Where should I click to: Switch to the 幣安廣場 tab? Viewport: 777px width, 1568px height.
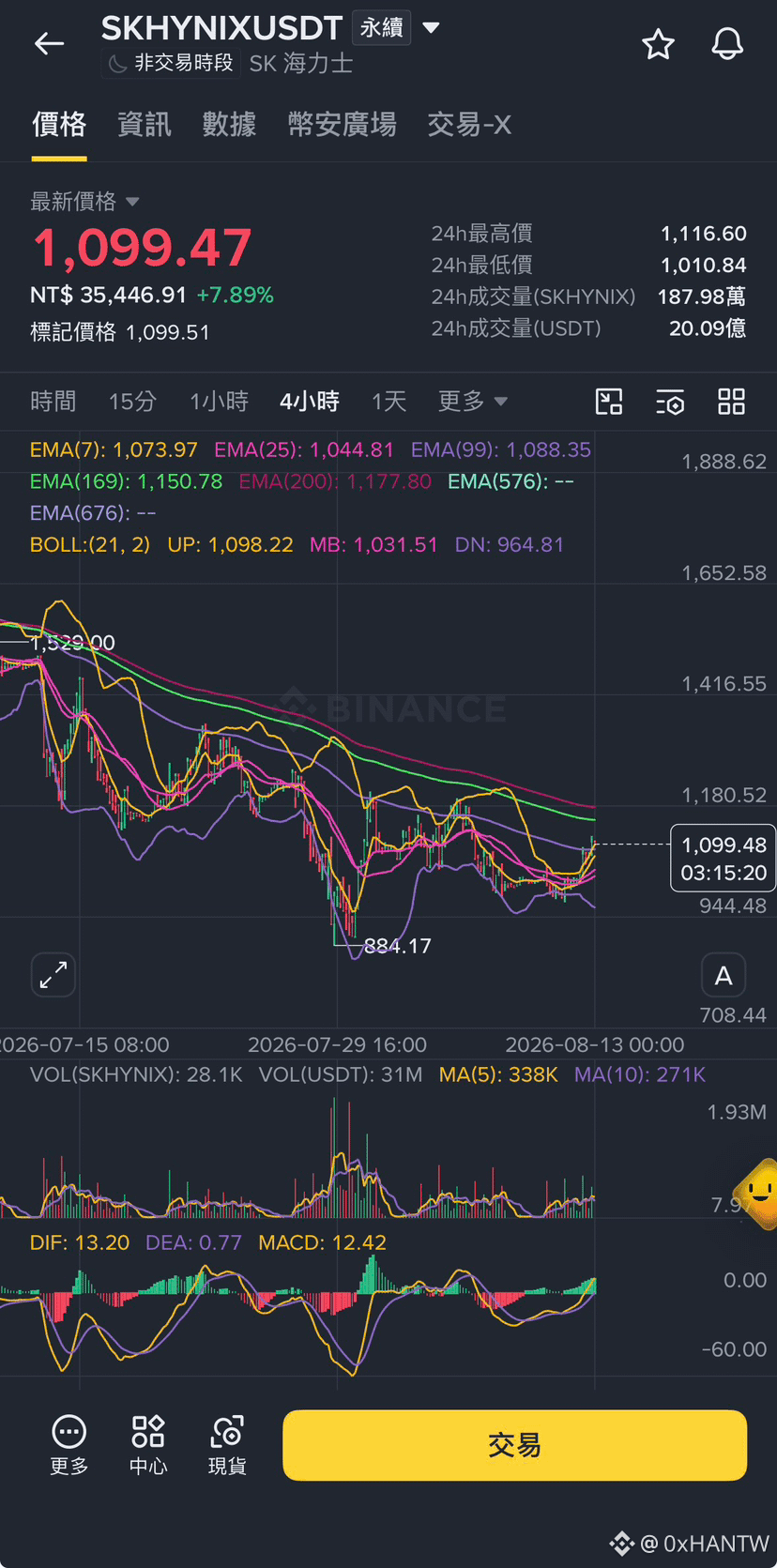tap(342, 124)
